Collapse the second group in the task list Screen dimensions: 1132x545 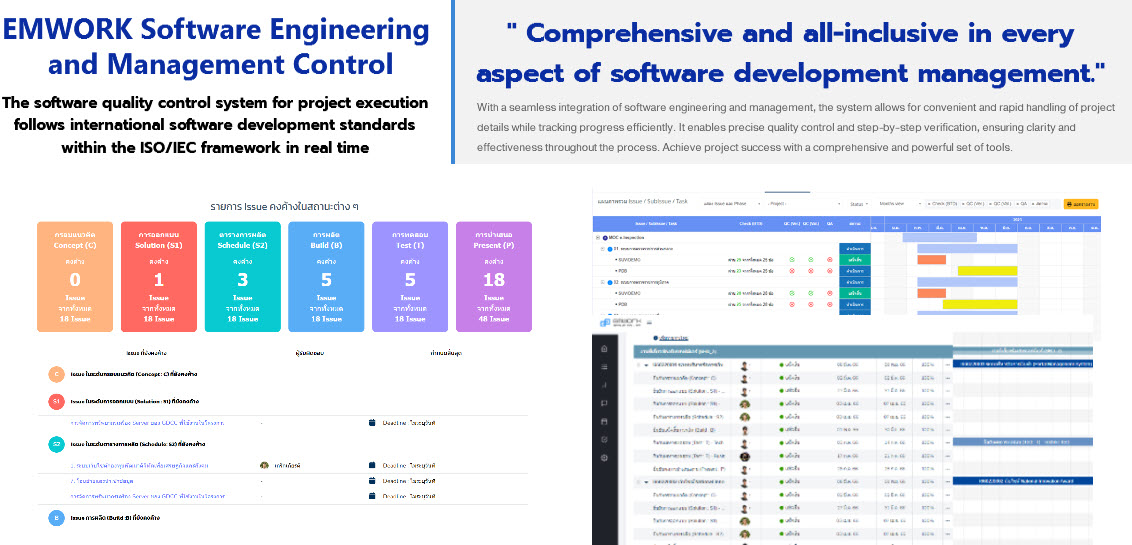pyautogui.click(x=646, y=482)
